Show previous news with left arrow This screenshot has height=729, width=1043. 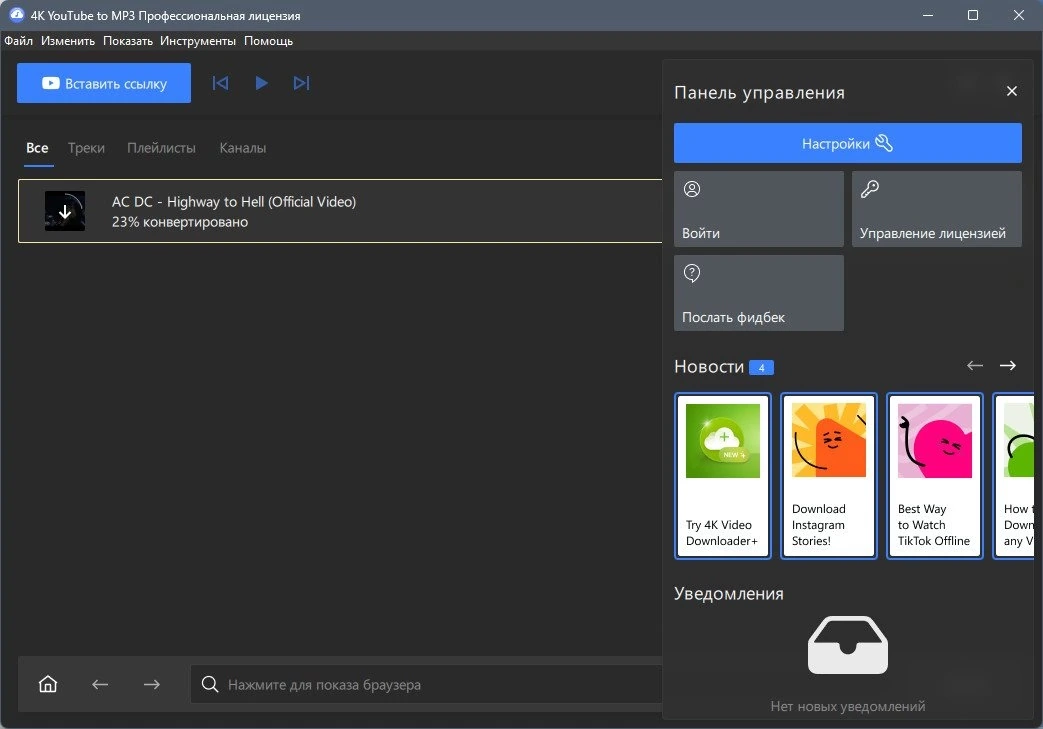[x=975, y=366]
